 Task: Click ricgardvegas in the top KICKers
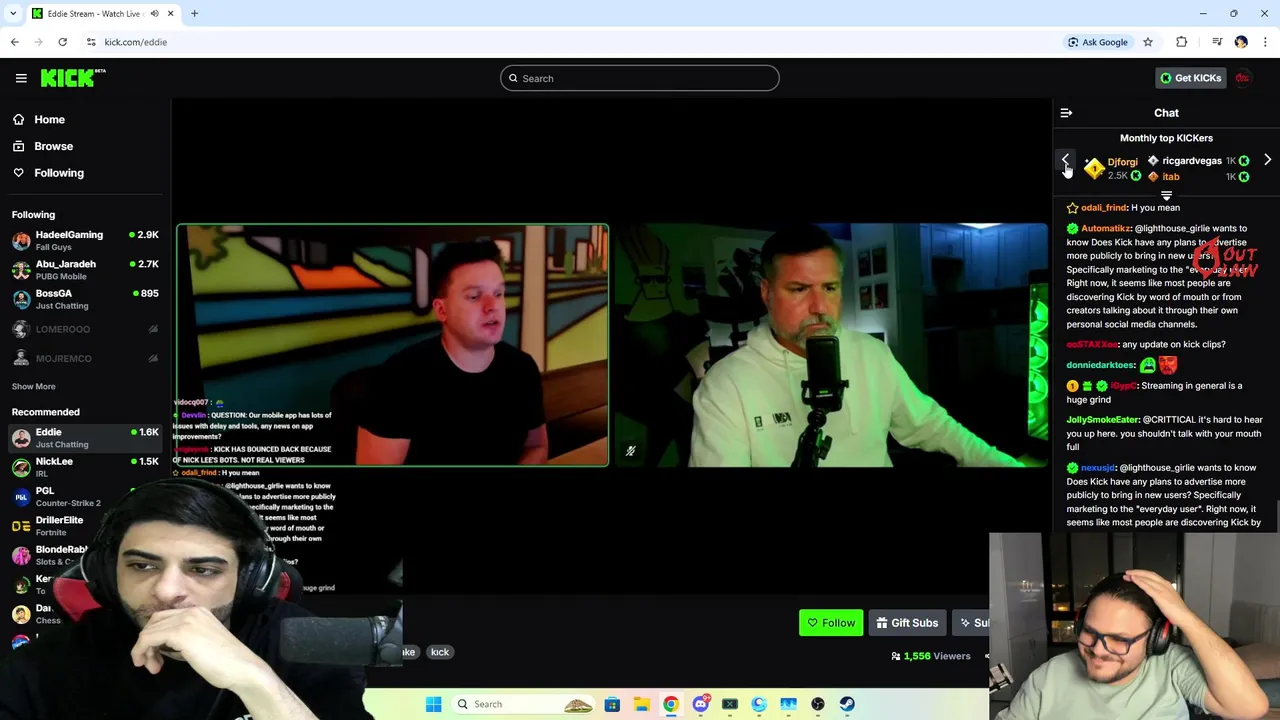tap(1192, 160)
